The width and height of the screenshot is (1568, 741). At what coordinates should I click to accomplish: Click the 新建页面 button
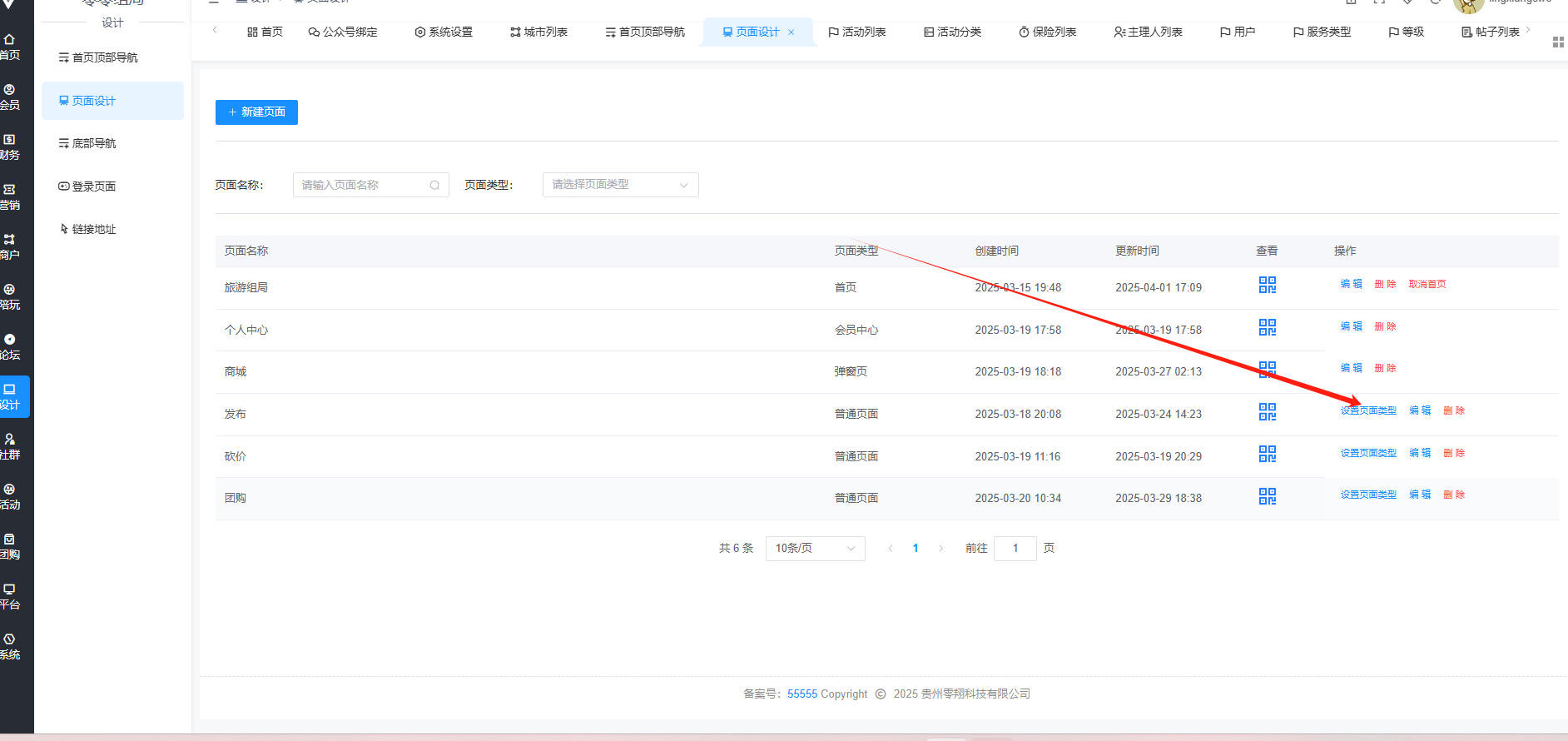256,112
